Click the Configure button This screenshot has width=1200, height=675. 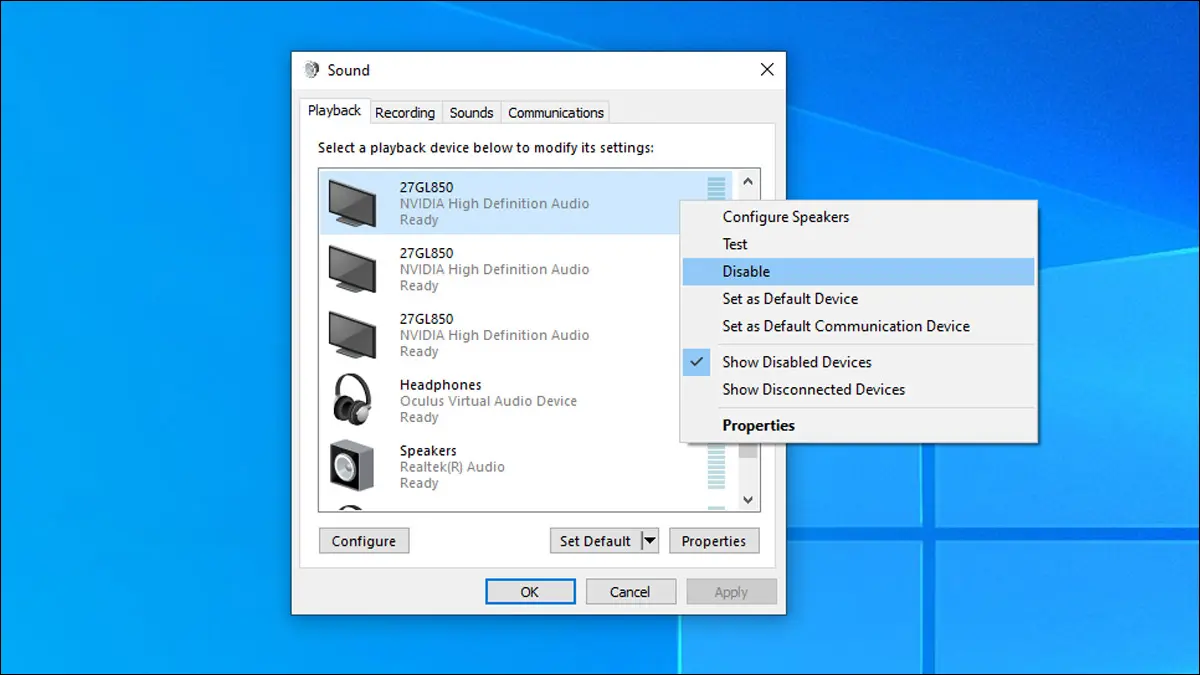pos(364,541)
